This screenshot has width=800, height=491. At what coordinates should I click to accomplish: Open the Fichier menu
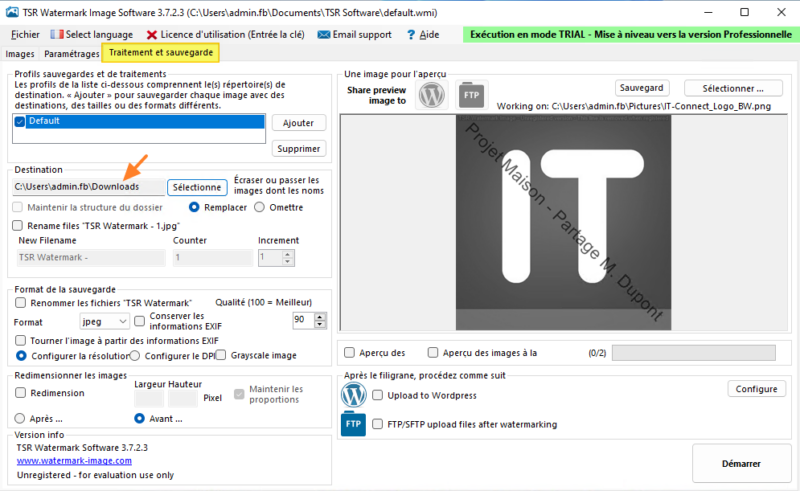(x=25, y=34)
